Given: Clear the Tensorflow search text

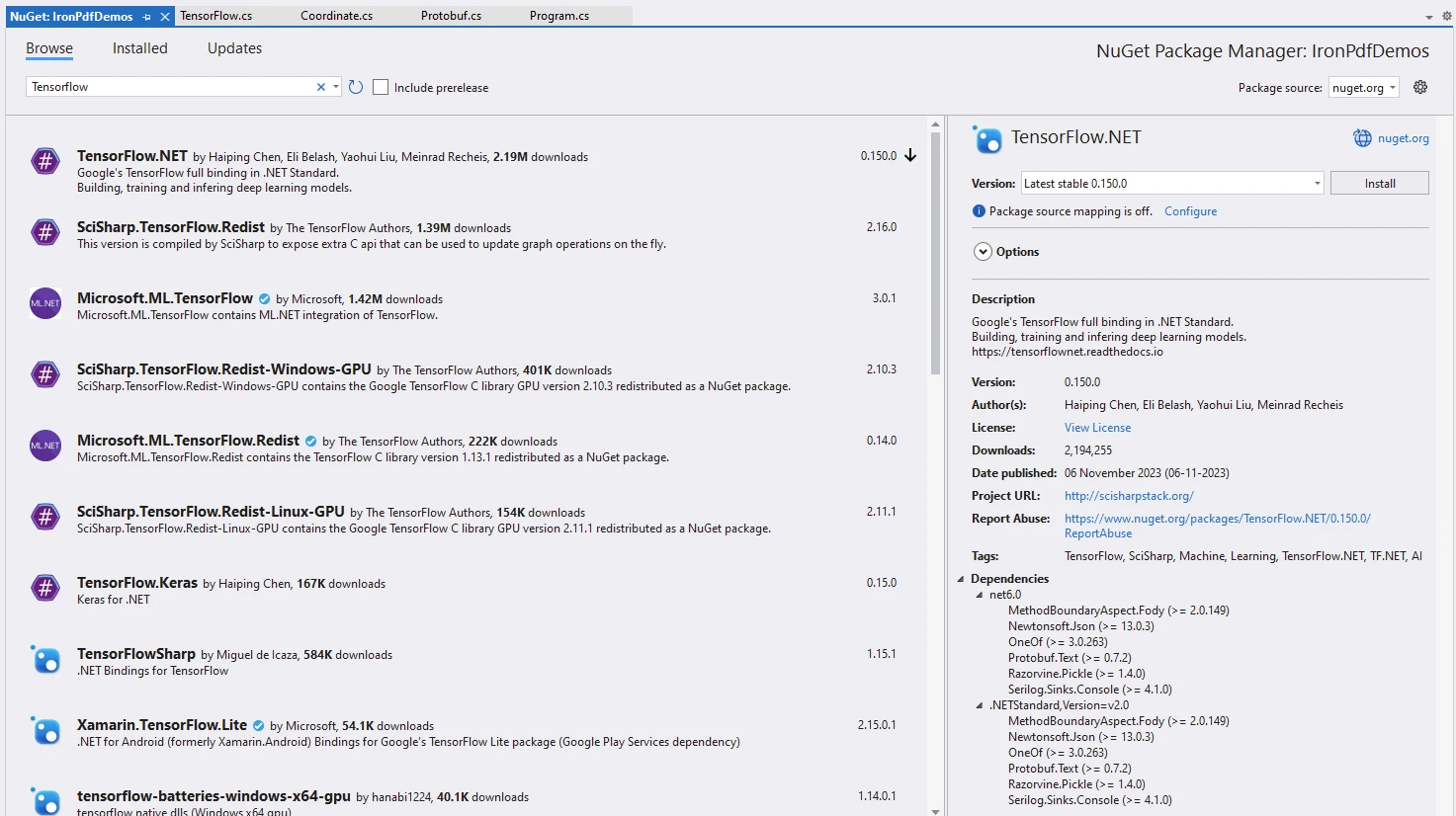Looking at the screenshot, I should click(321, 87).
